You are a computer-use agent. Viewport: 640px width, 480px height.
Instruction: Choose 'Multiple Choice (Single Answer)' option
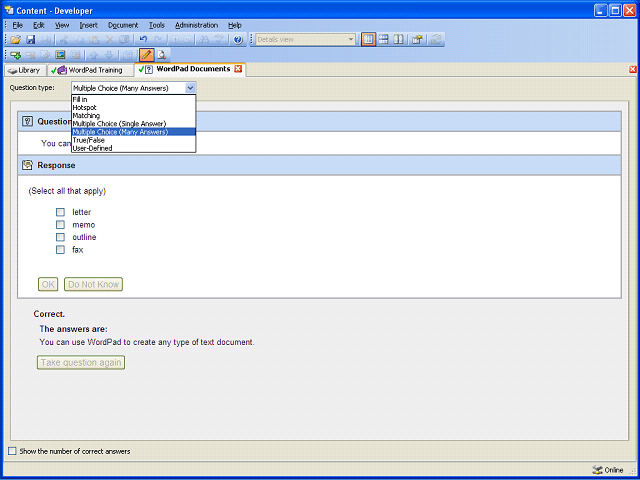pyautogui.click(x=133, y=124)
